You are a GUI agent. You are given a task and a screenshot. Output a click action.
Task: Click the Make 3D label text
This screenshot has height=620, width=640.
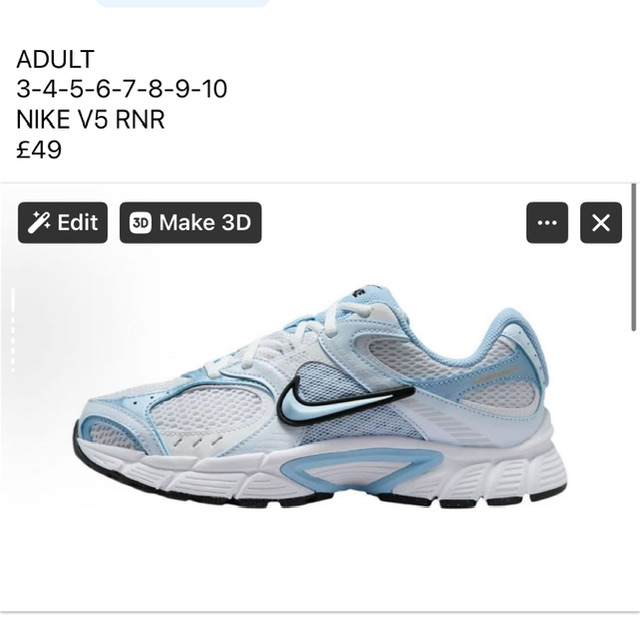tap(205, 222)
